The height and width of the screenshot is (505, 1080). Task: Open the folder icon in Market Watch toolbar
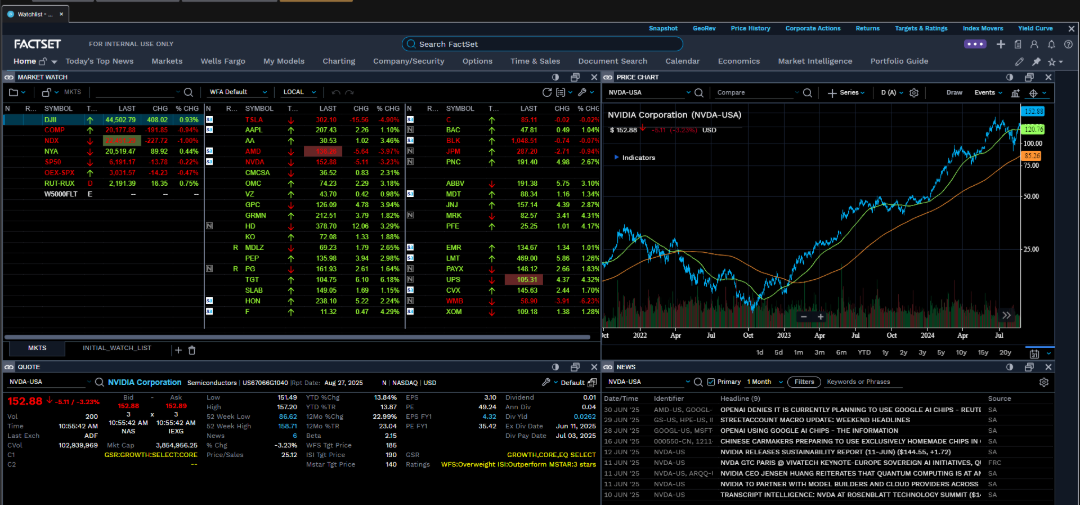pyautogui.click(x=14, y=92)
